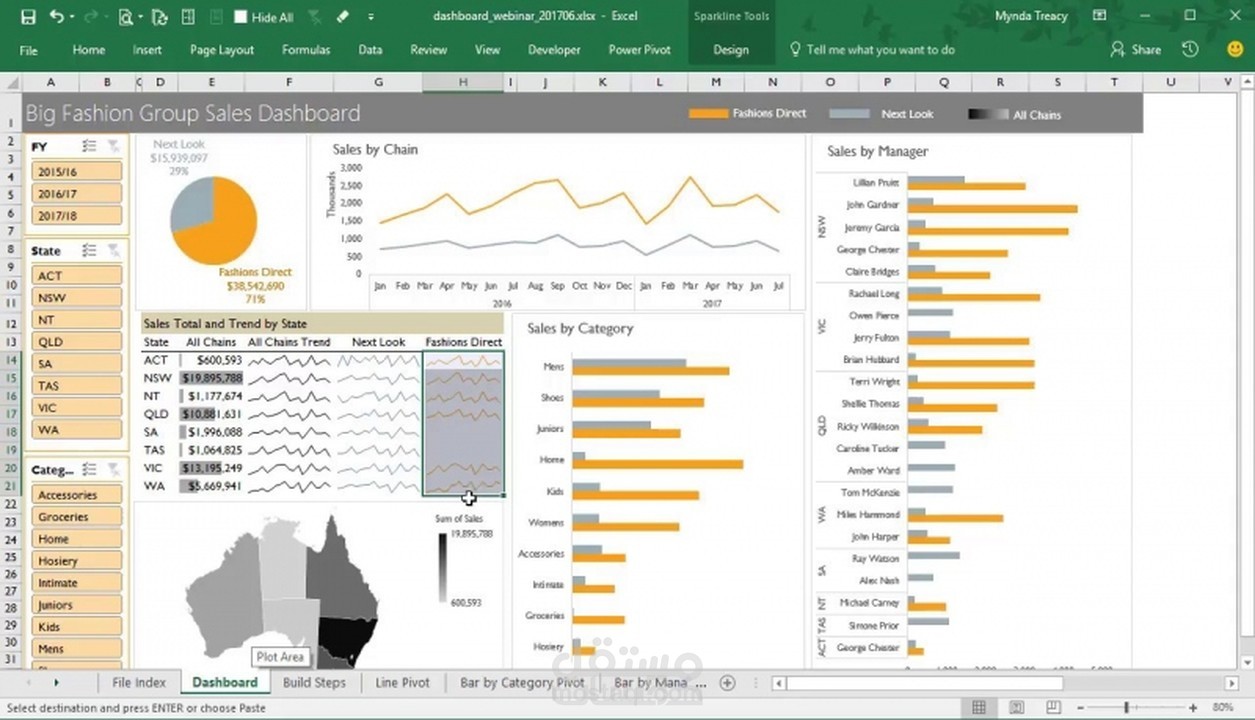
Task: Expand the Customize Quick Access Toolbar dropdown
Action: coord(371,17)
